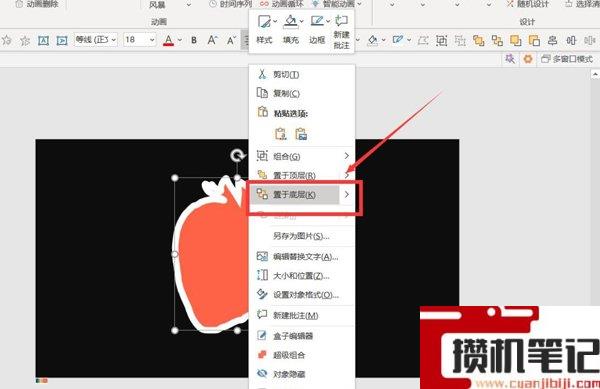Open the Box Editor (盒子编辑器) entry
600x389 pixels.
[302, 336]
